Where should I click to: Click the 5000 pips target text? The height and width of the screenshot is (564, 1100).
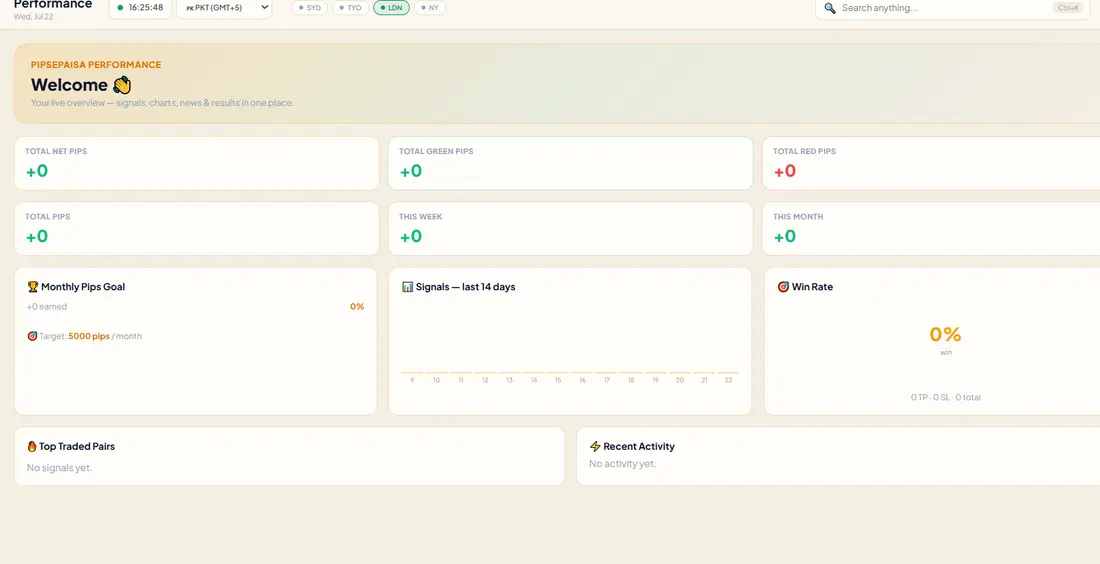pos(89,336)
